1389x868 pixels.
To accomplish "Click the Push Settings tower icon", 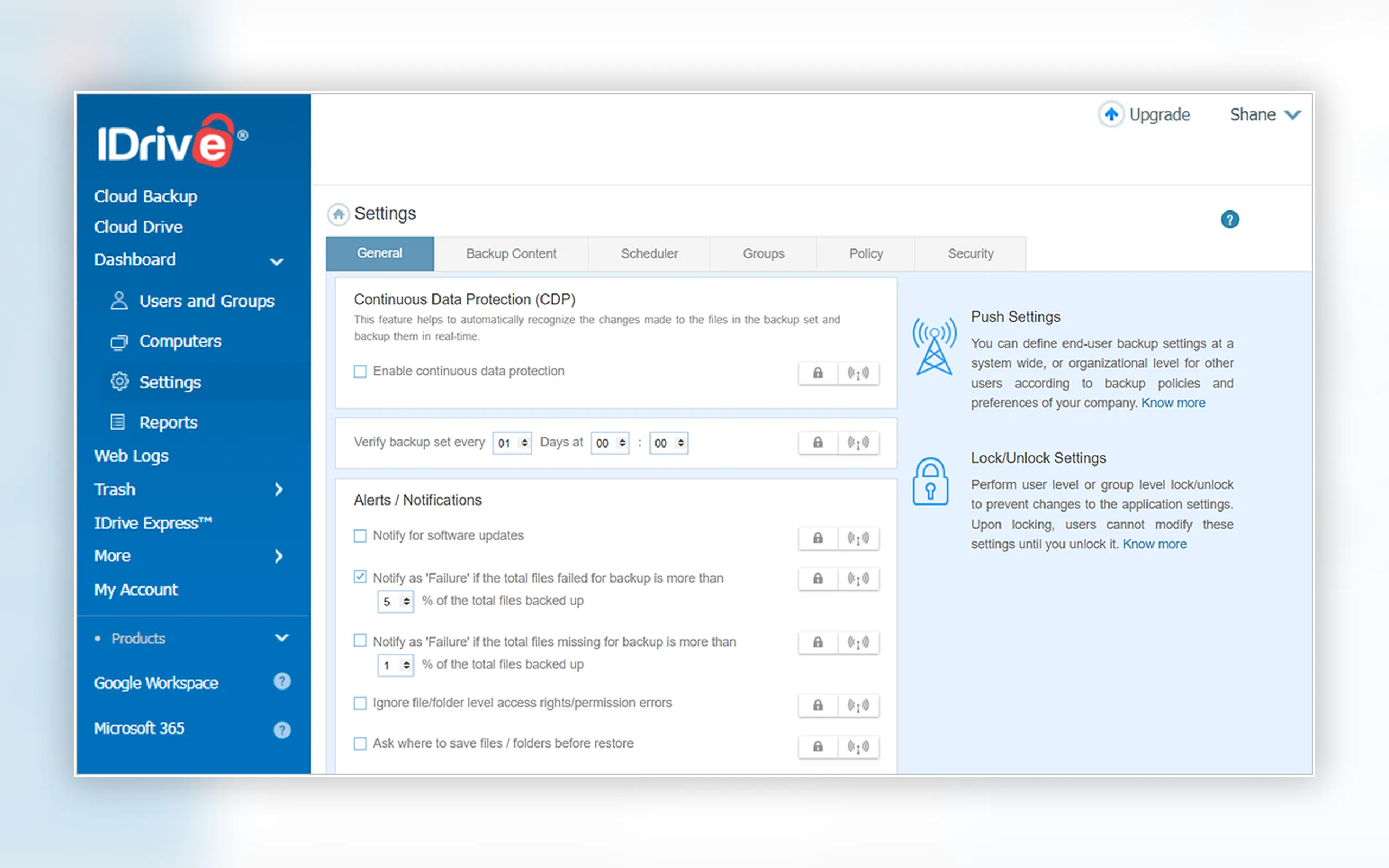I will coord(934,346).
